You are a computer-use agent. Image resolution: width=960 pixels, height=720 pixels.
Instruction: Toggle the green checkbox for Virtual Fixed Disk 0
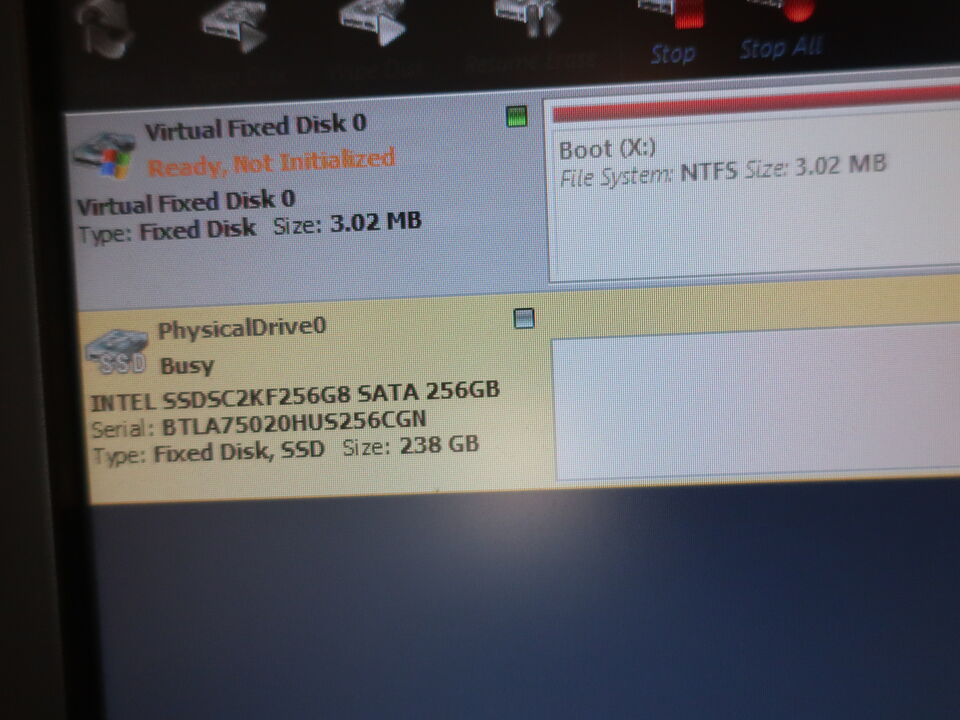pos(516,118)
